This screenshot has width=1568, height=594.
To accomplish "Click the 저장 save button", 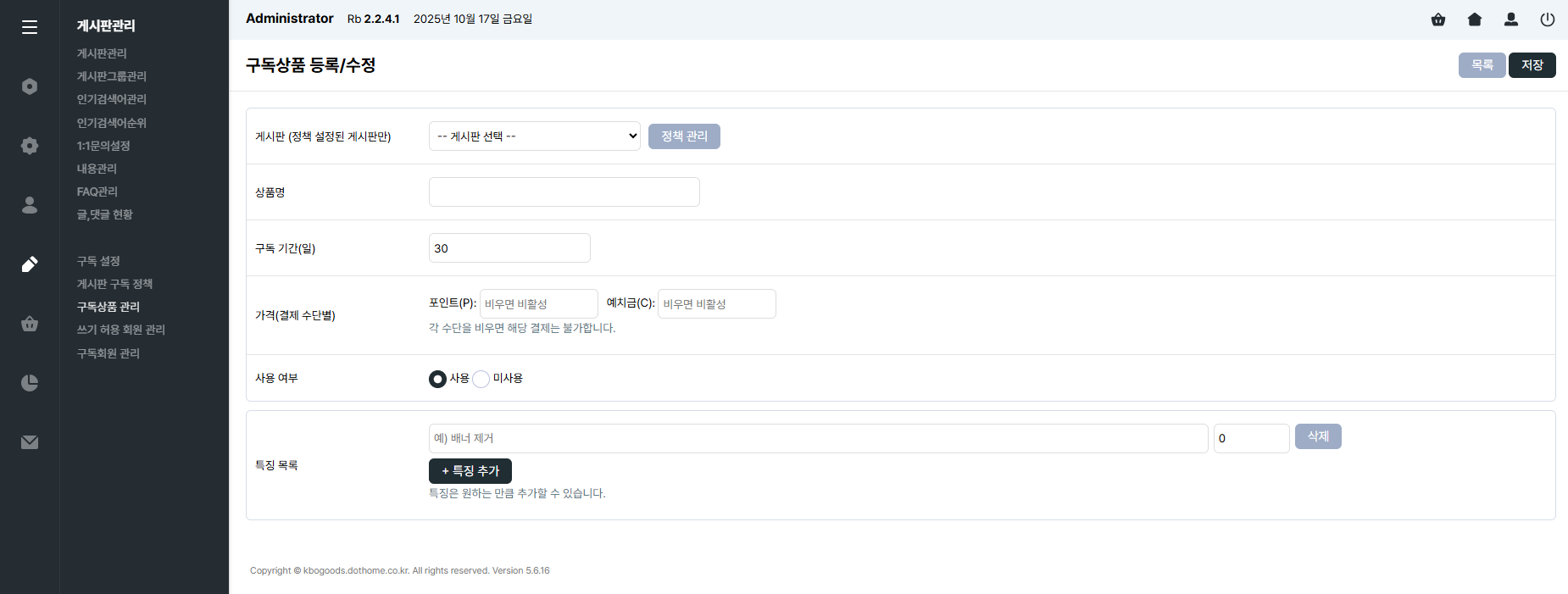I will (1532, 65).
